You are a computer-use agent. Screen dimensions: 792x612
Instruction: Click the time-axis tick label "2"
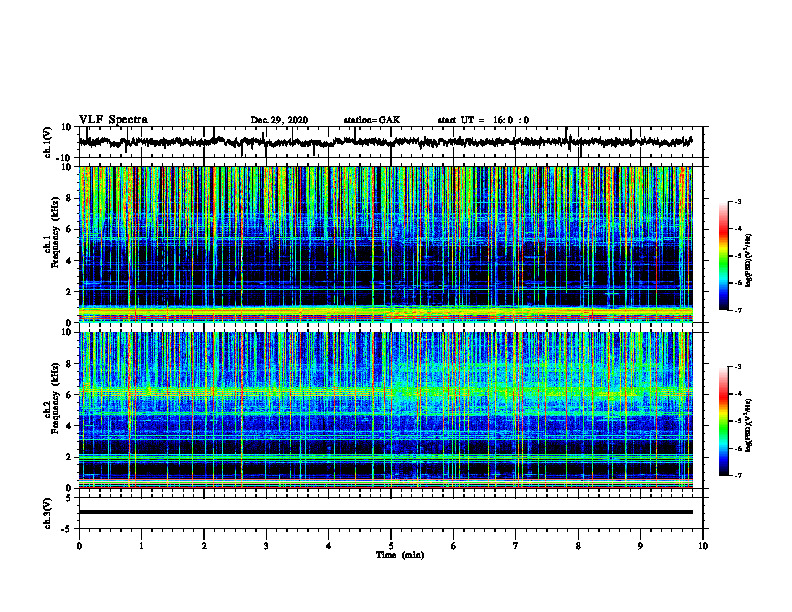[204, 546]
